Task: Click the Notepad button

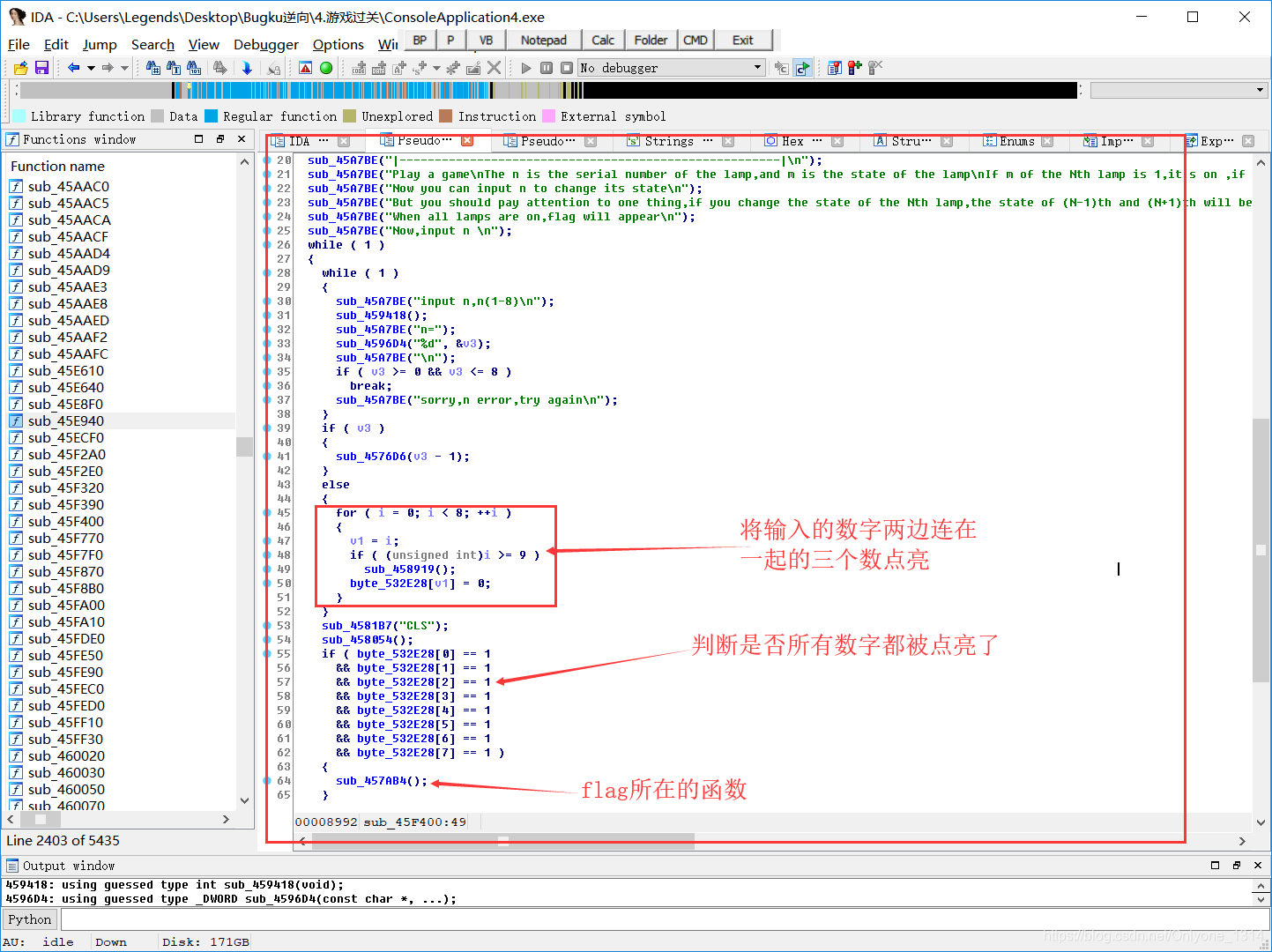Action: (x=544, y=40)
